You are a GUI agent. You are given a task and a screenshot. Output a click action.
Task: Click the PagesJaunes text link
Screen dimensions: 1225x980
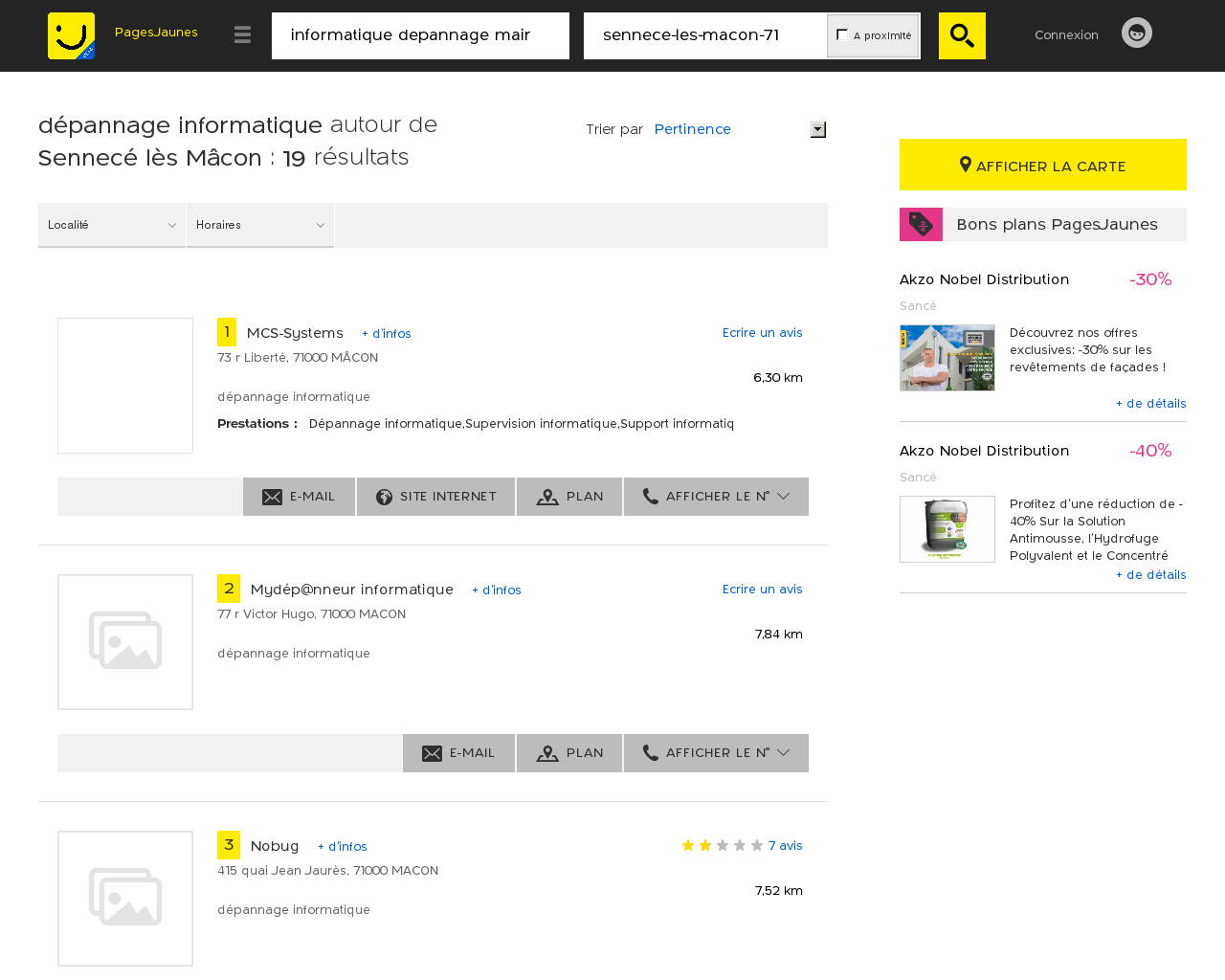pos(156,33)
